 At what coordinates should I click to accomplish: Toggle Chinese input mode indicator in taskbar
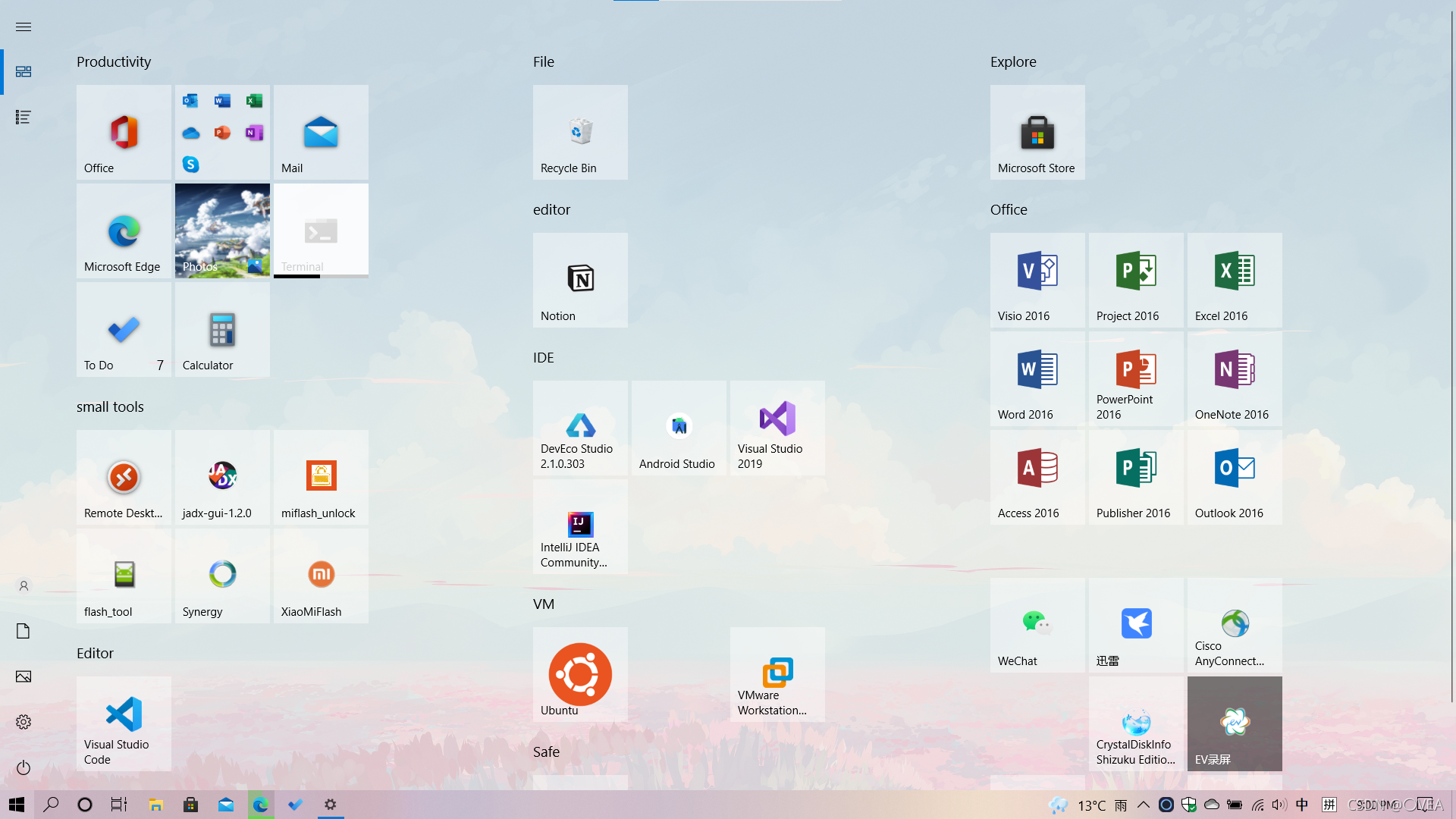click(1302, 805)
